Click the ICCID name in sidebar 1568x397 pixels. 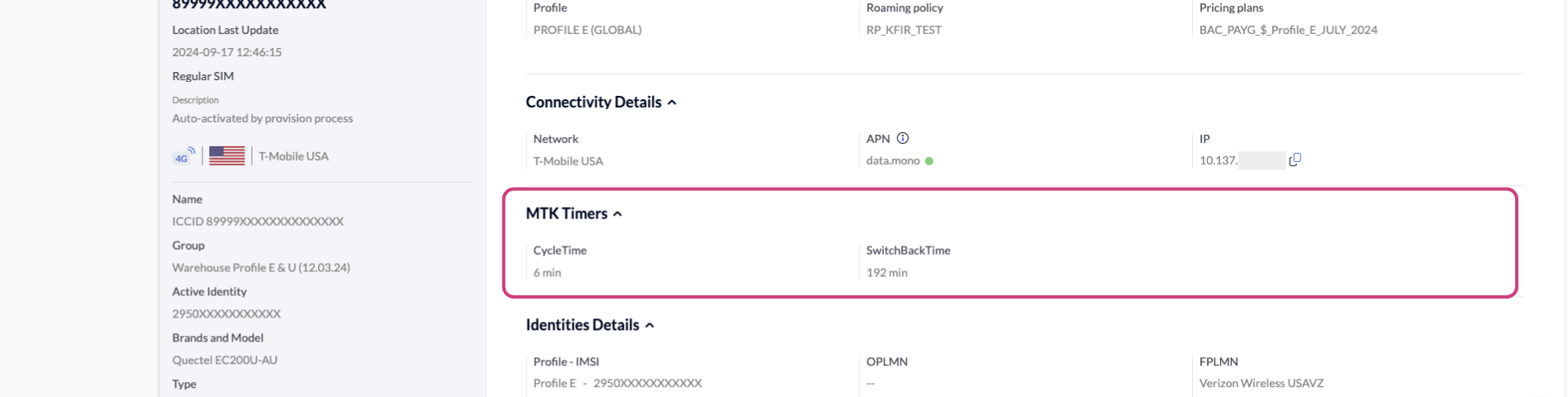[x=258, y=221]
